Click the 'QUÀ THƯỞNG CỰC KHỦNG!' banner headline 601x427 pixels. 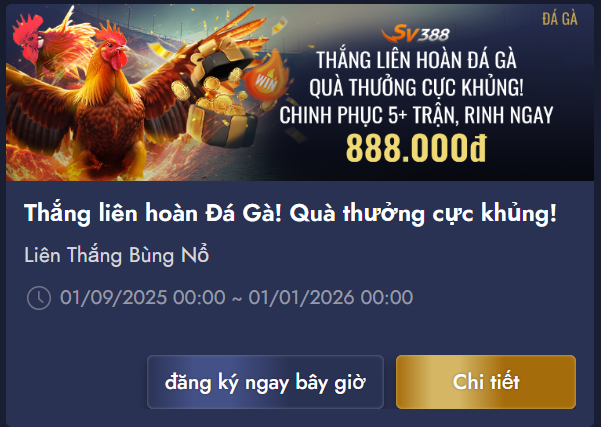pos(416,87)
